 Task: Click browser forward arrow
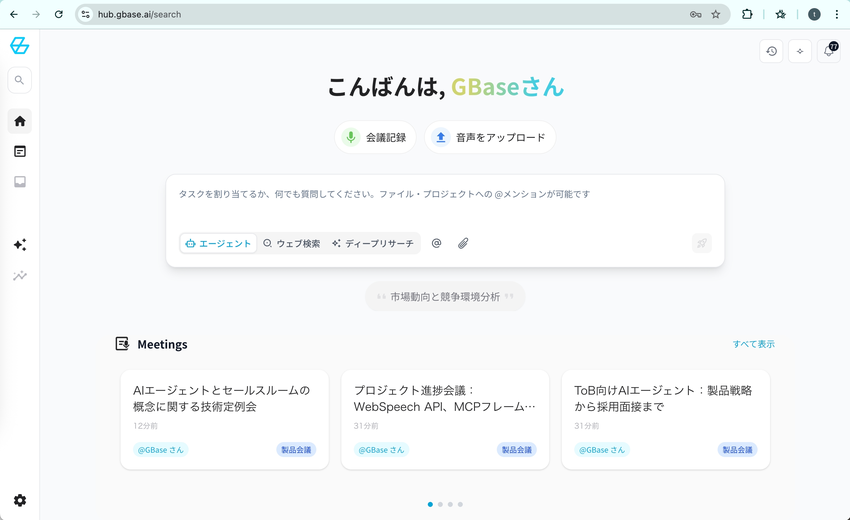coord(36,15)
